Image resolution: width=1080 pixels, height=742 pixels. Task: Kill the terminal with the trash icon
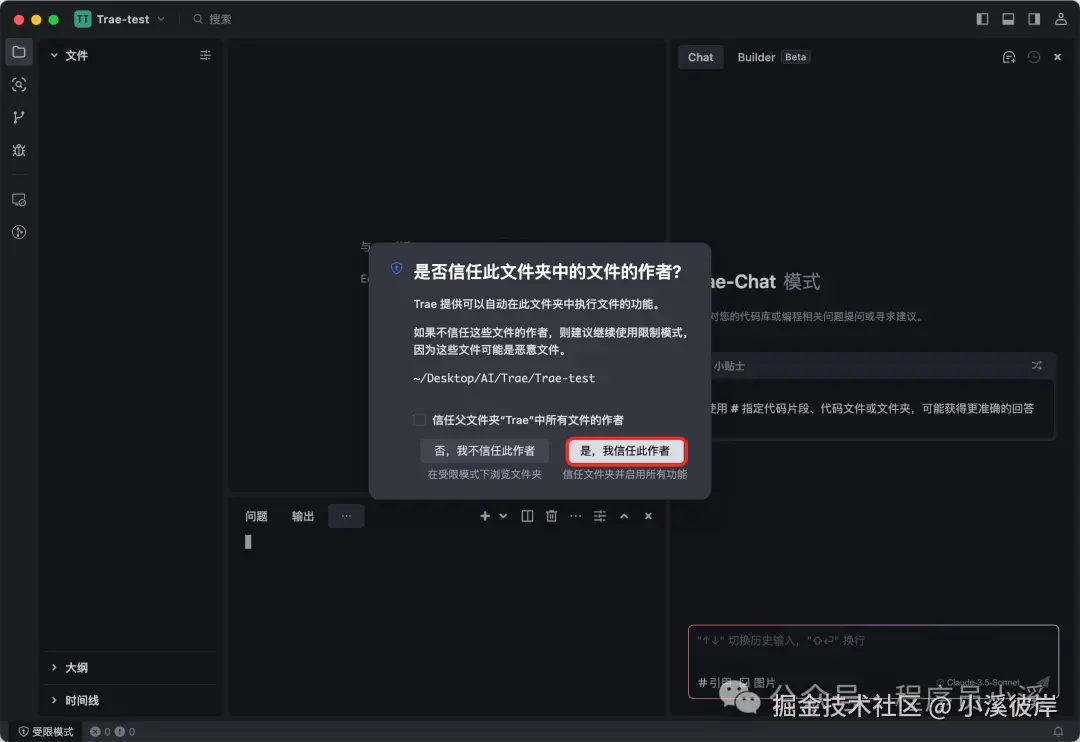pos(551,515)
